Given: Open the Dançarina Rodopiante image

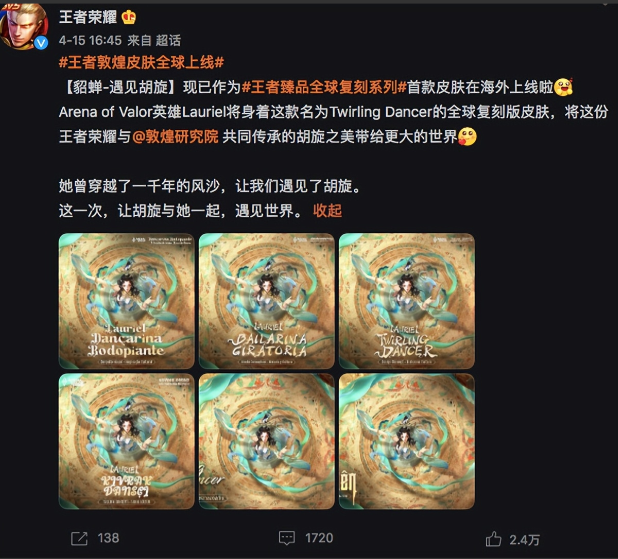Looking at the screenshot, I should click(x=127, y=301).
